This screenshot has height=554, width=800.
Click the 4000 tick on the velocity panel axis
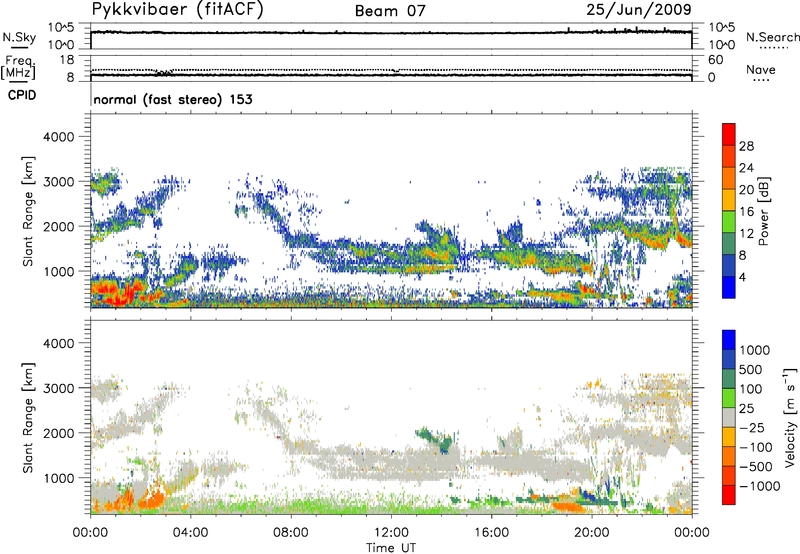(x=58, y=343)
